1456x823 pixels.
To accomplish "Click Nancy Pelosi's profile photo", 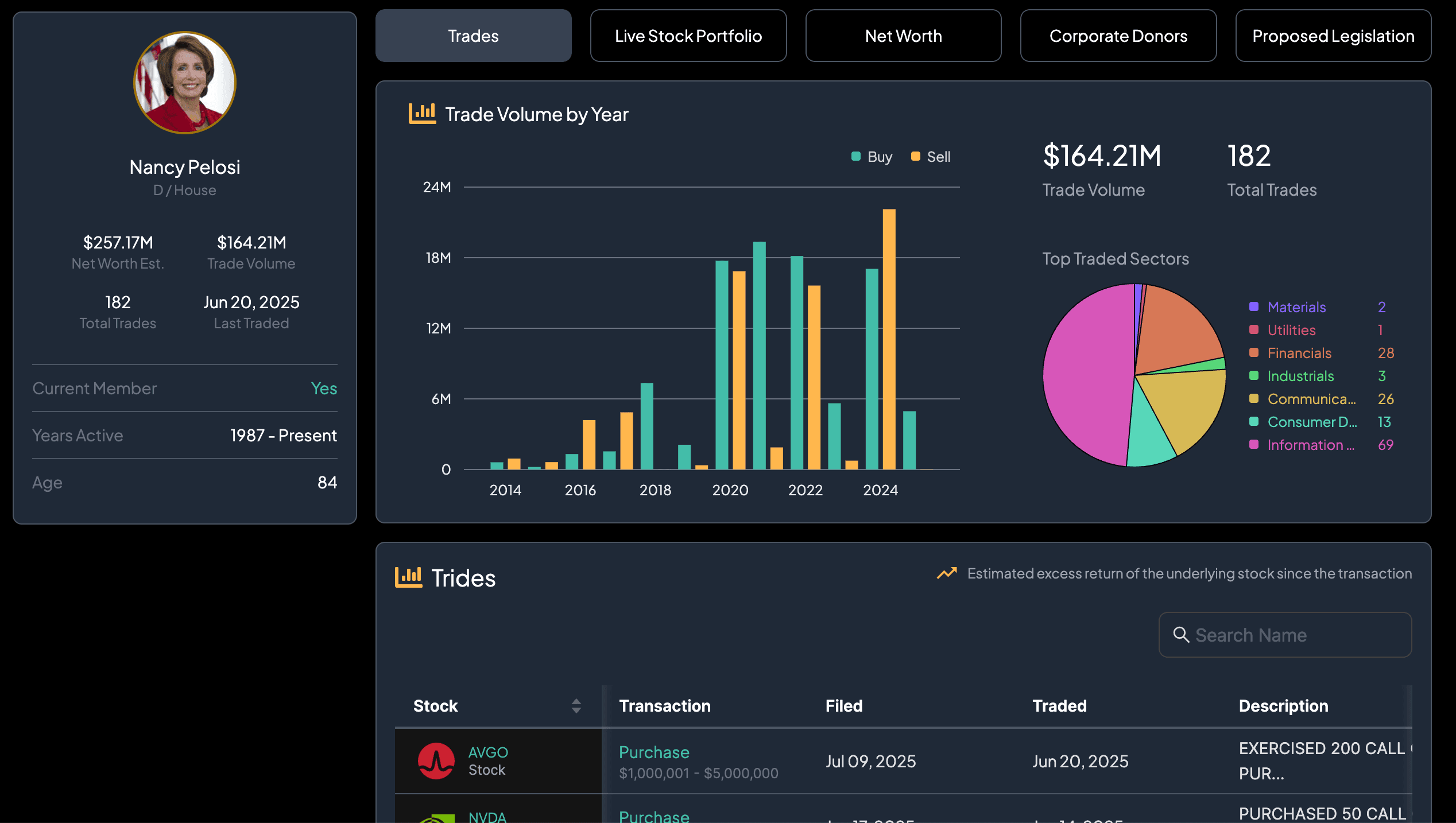I will point(185,83).
